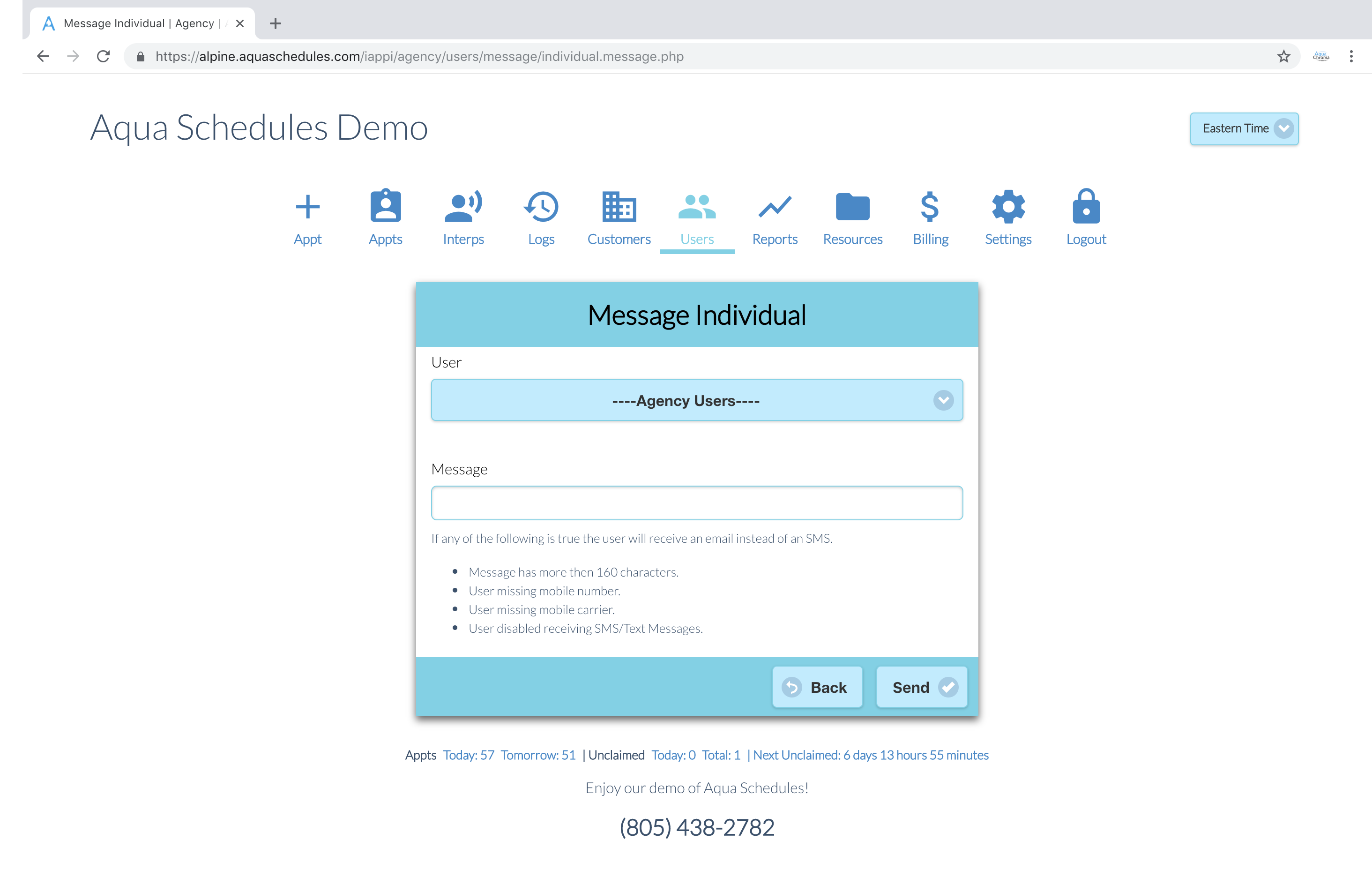Open the new Appt plus icon
Viewport: 1372px width, 870px height.
tap(308, 206)
